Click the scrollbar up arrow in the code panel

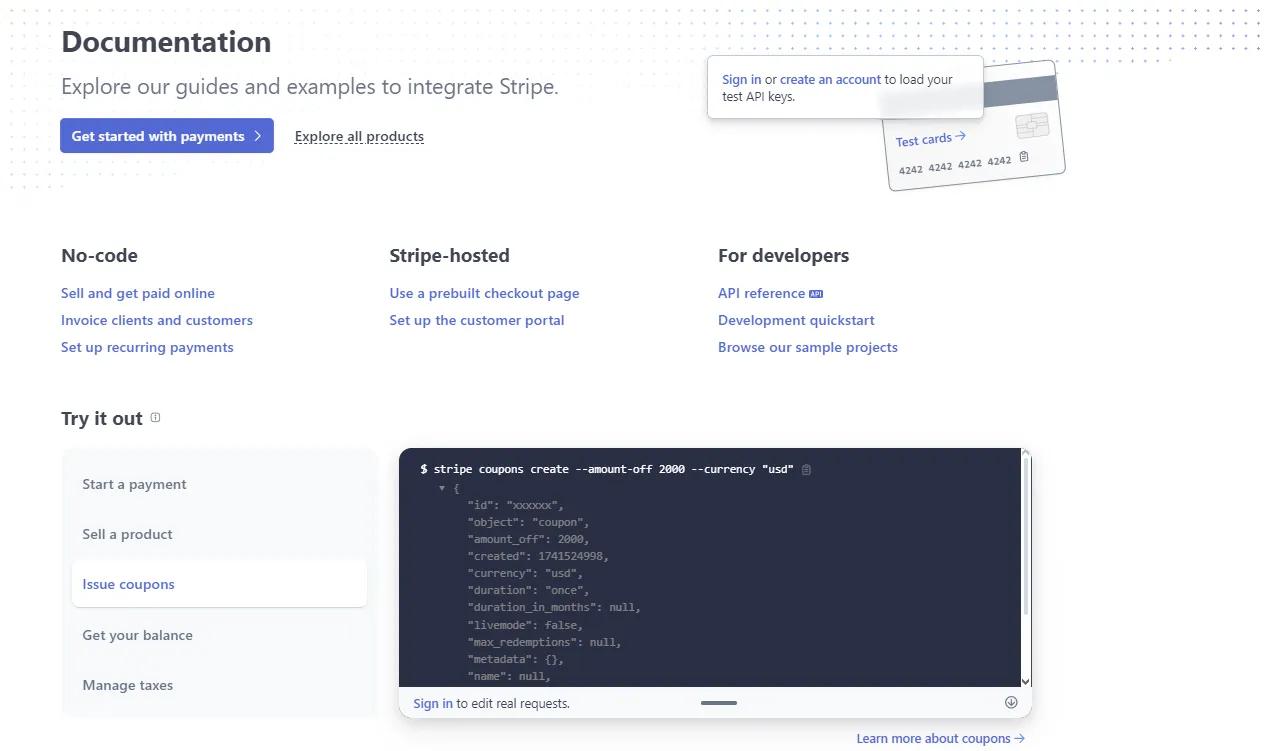click(1025, 455)
